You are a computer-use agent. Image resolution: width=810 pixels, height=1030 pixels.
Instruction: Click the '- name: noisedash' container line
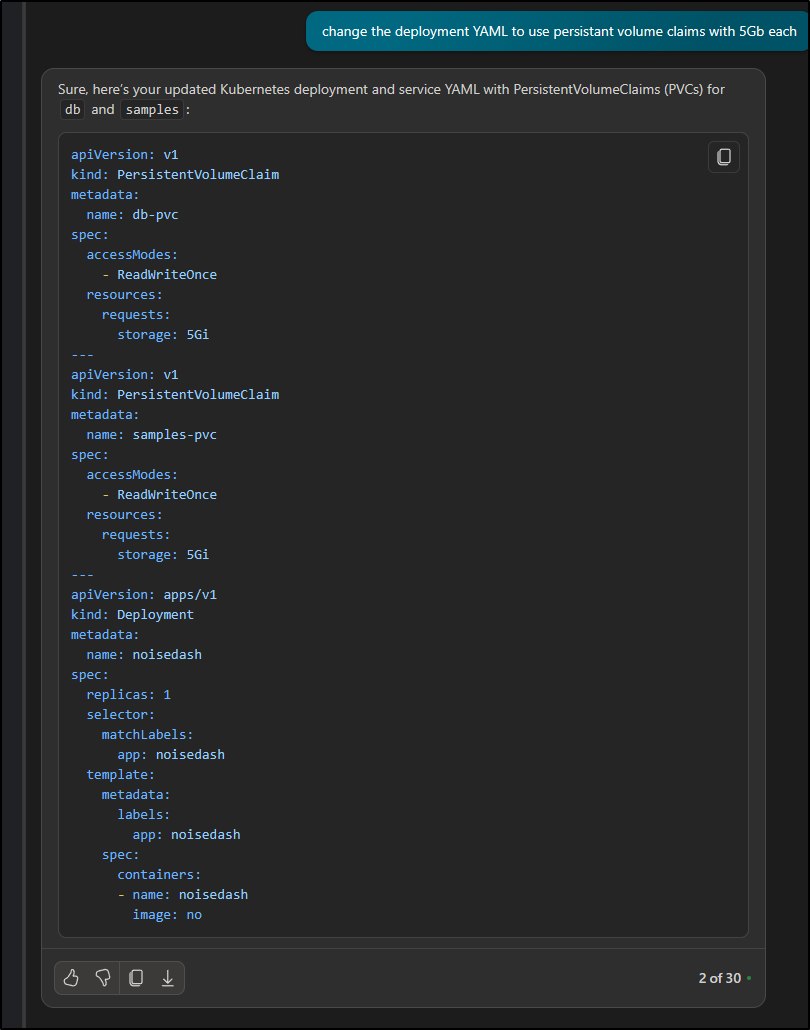tap(183, 895)
